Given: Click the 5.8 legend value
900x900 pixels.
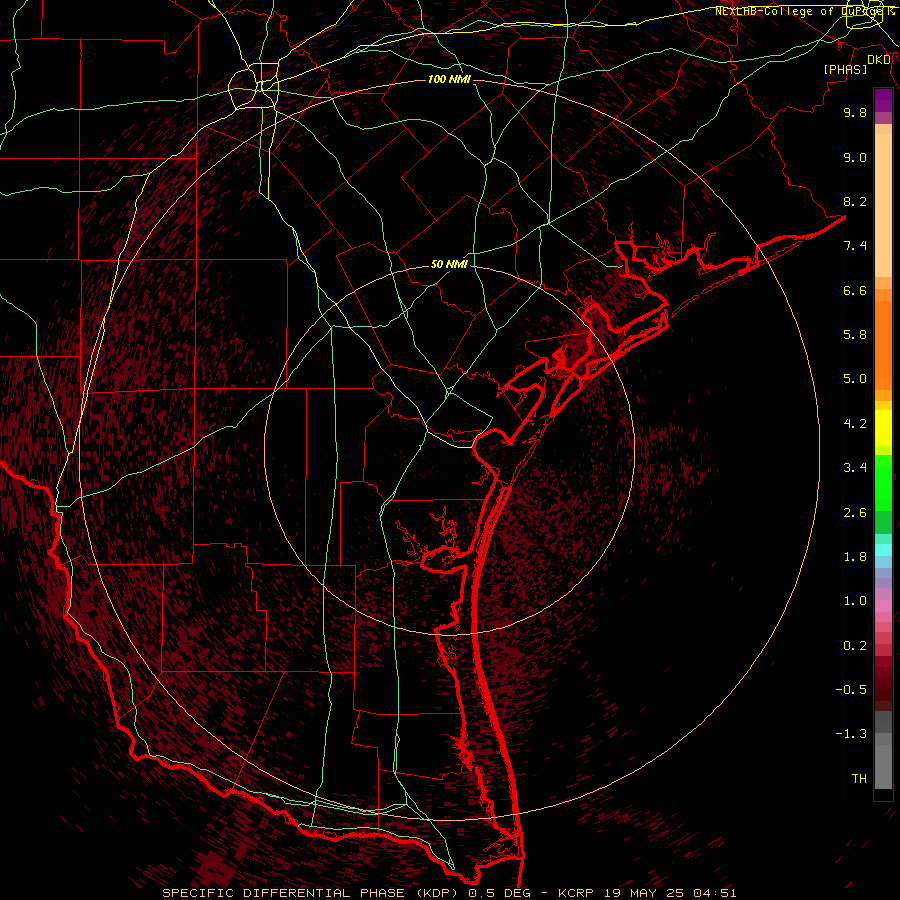Looking at the screenshot, I should [855, 335].
